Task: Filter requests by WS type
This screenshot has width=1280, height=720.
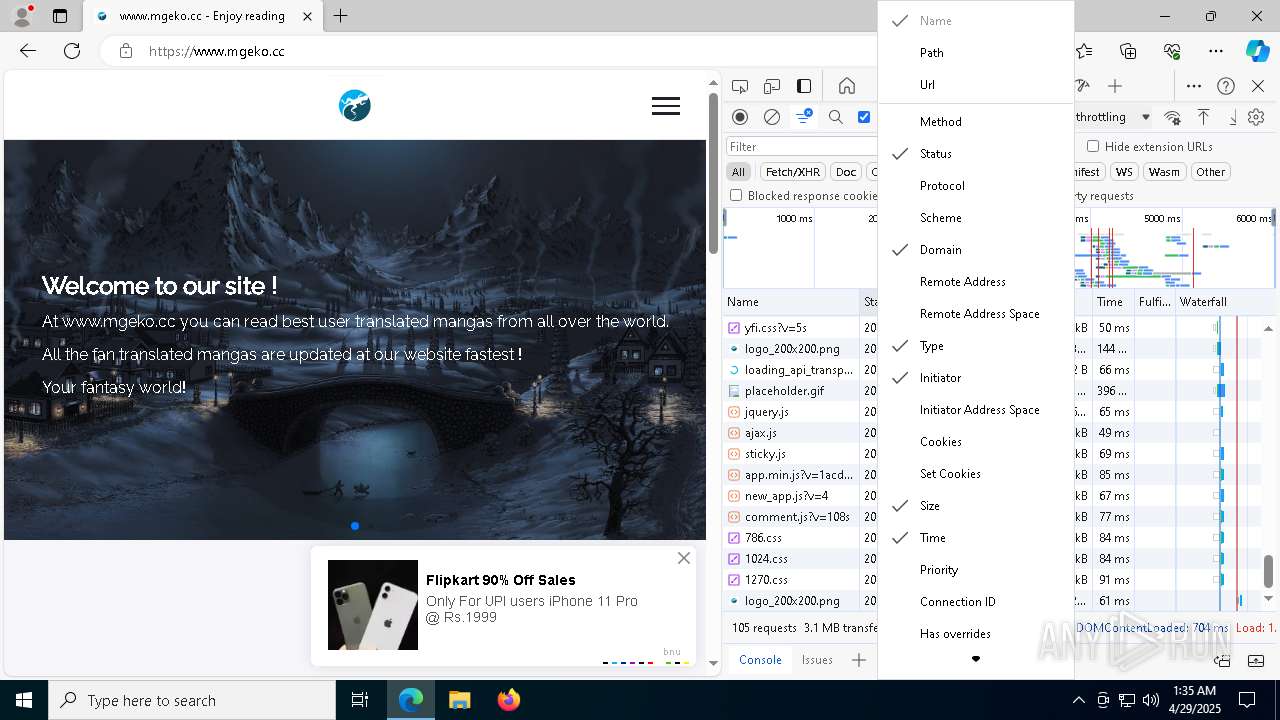Action: [1124, 172]
